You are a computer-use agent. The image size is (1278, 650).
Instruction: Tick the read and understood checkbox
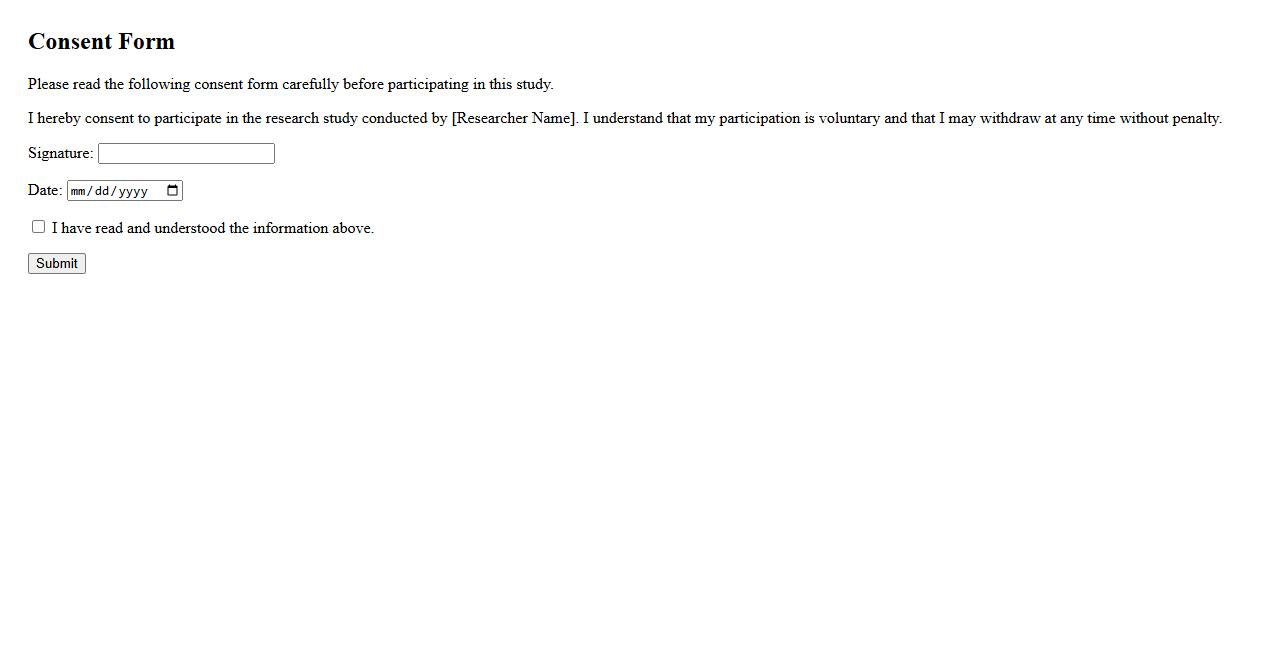click(38, 227)
